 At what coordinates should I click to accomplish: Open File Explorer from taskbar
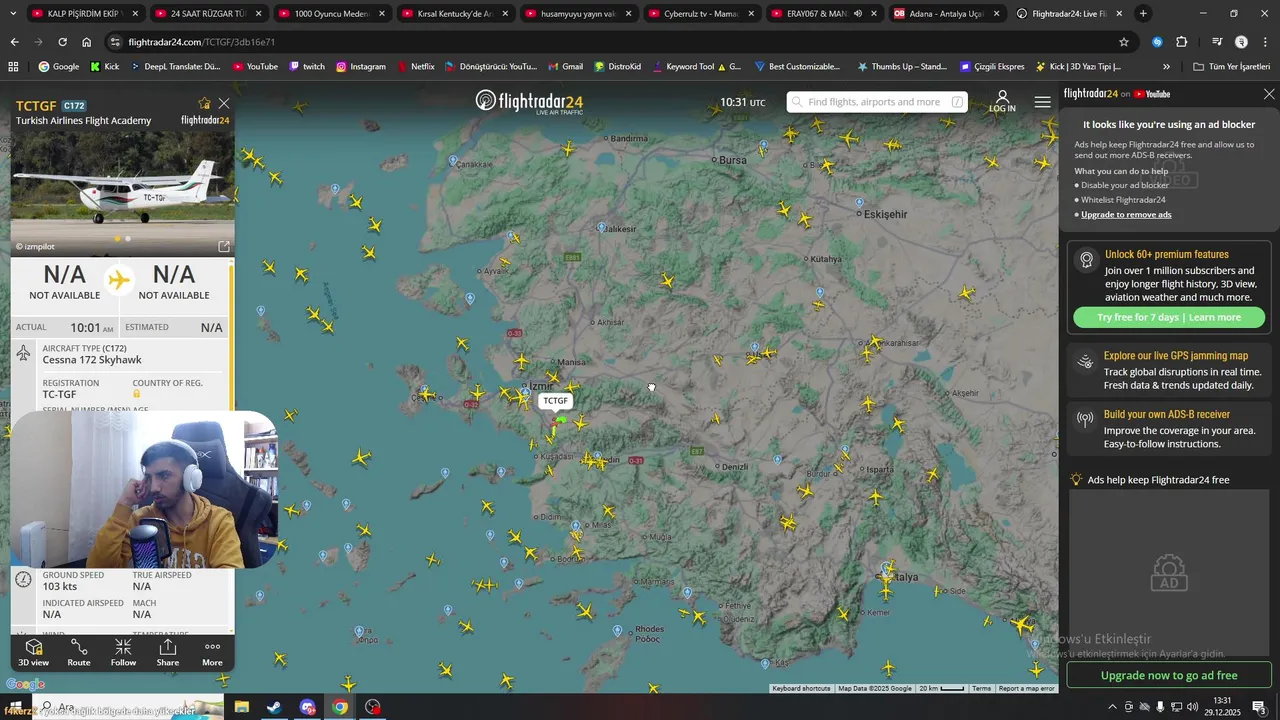click(242, 707)
